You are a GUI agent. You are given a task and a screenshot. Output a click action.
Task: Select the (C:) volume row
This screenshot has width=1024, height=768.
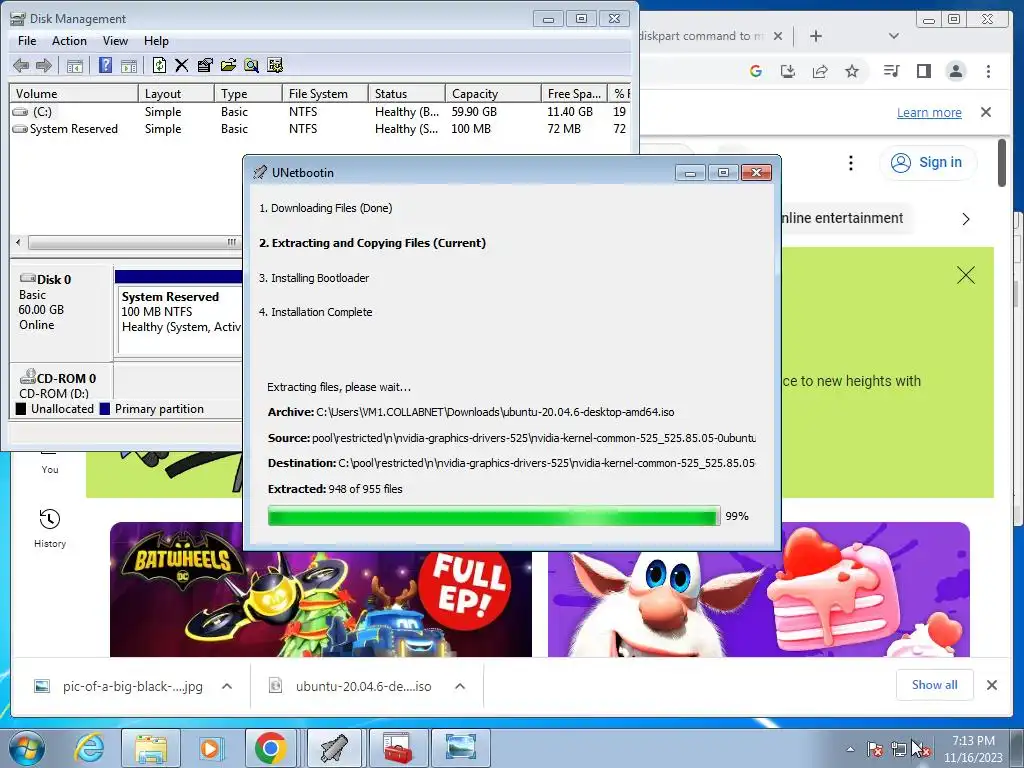point(320,112)
